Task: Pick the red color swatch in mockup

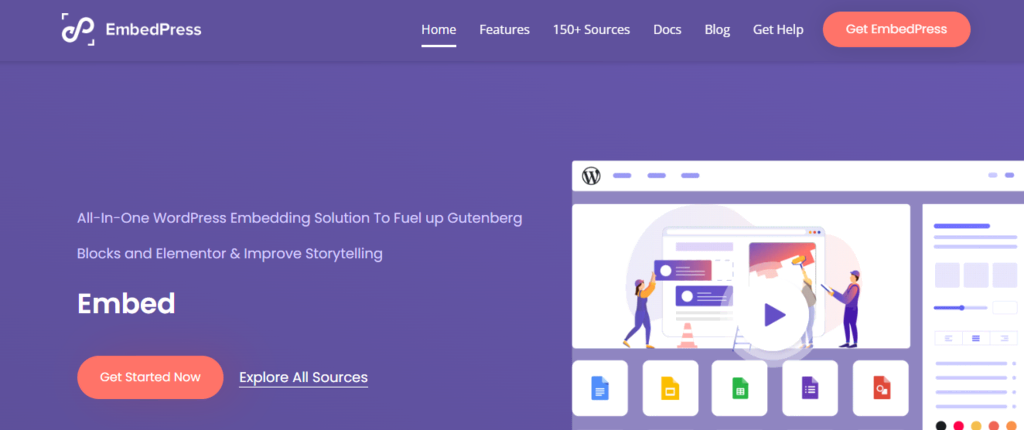Action: (x=958, y=425)
